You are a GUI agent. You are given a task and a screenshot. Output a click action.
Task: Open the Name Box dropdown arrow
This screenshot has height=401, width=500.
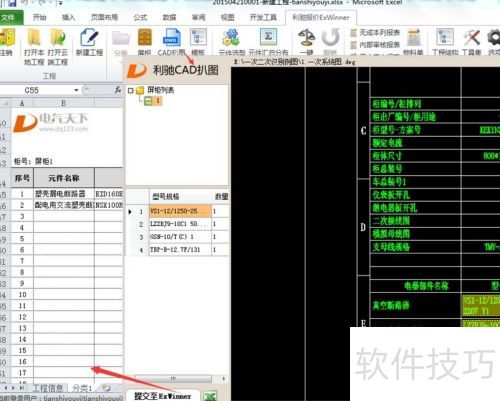[76, 90]
